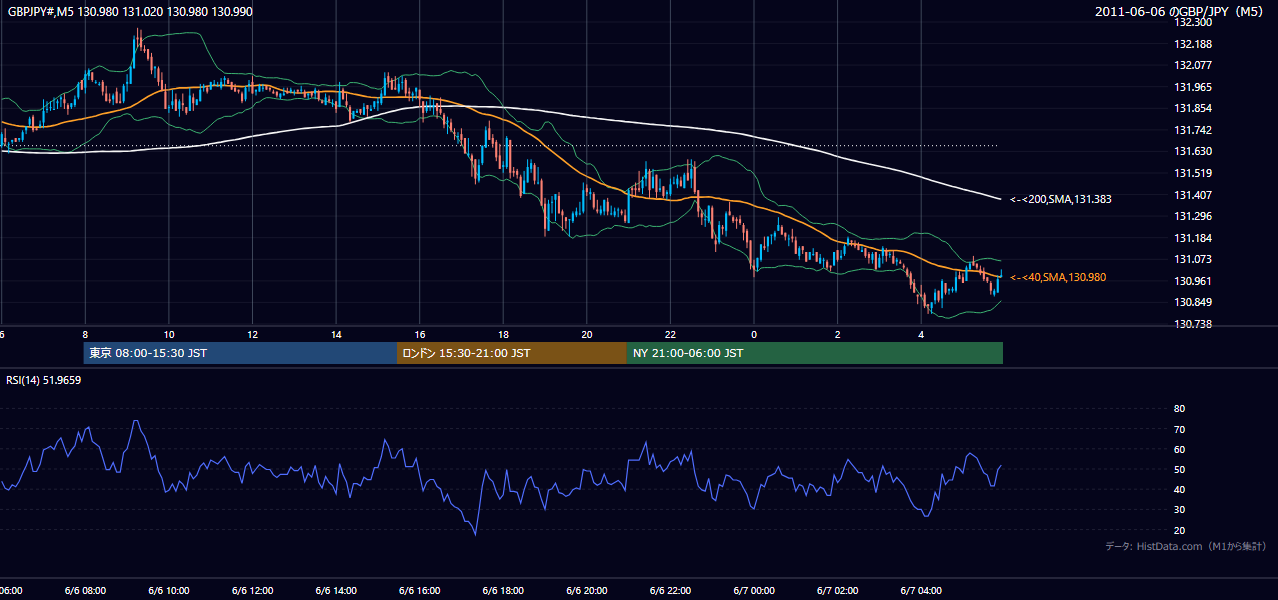Click the RSI scale level 80
This screenshot has height=600, width=1278.
pos(1179,409)
